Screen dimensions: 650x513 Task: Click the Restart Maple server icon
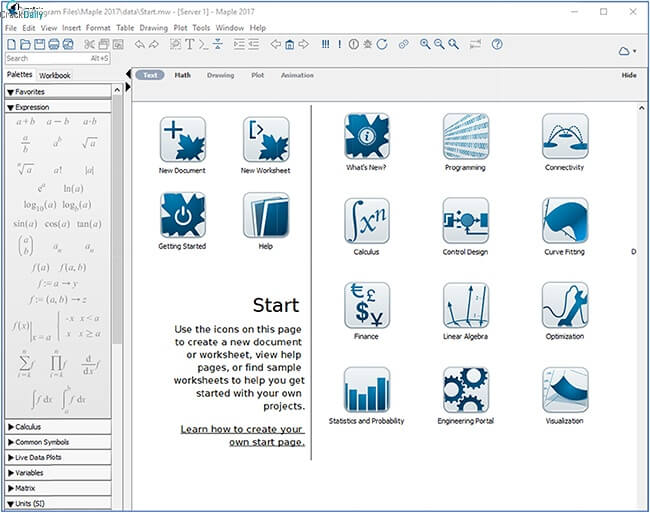click(382, 44)
